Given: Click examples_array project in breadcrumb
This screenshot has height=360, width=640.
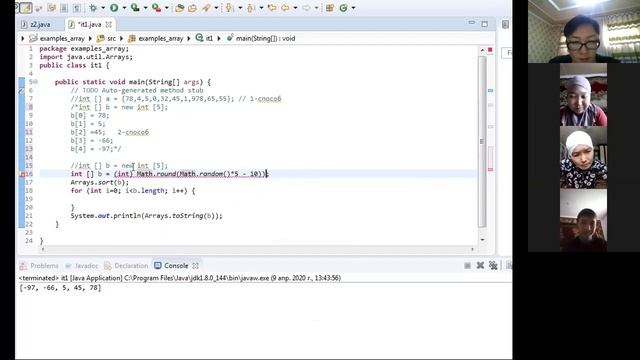Looking at the screenshot, I should click(57, 38).
